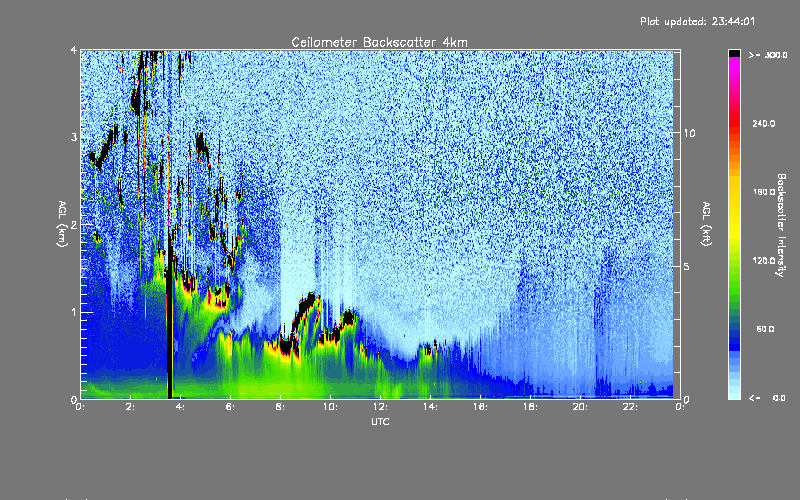Click the right 'AGL (kft)' axis label

point(707,224)
